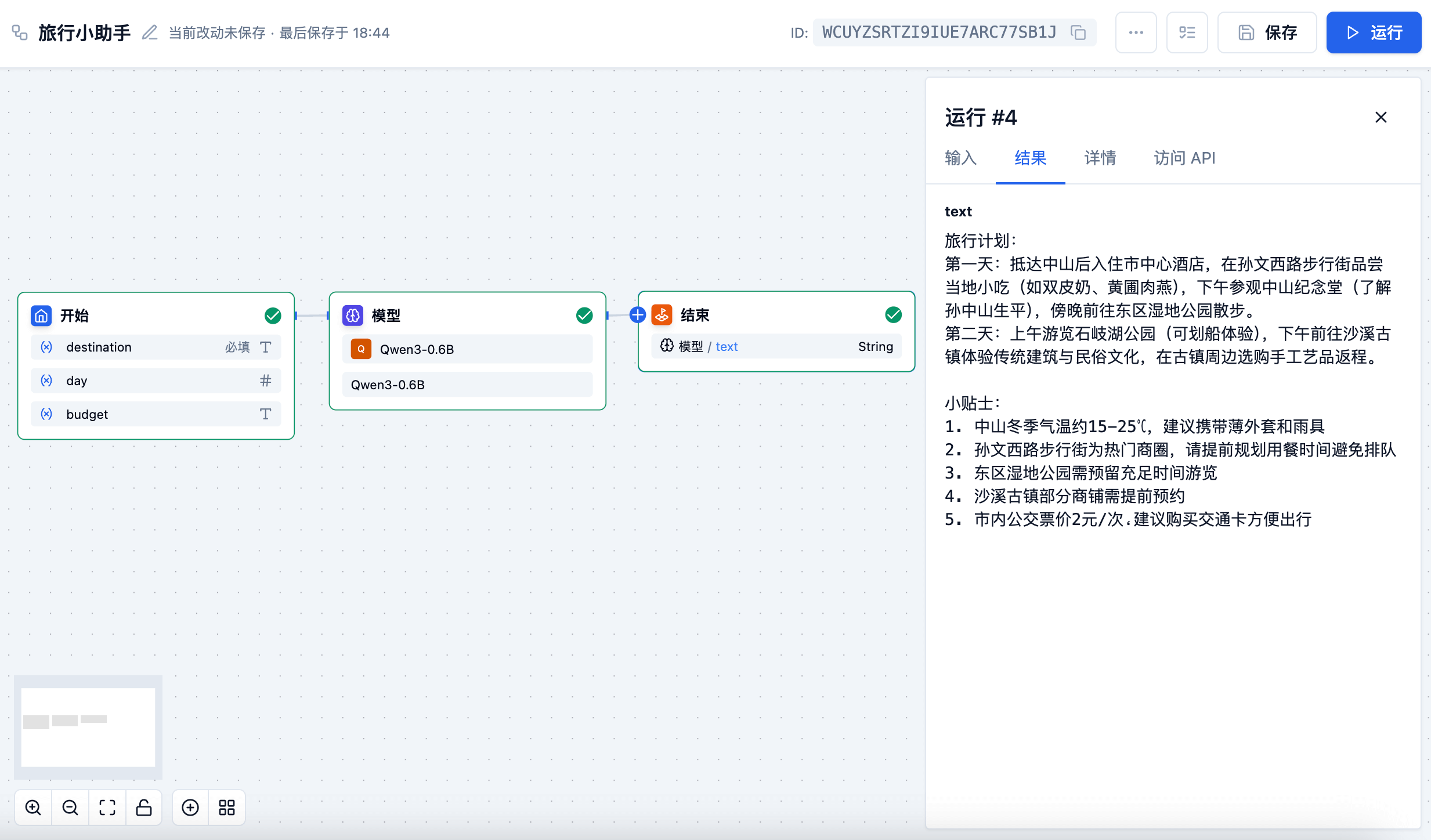Add a new node with the plus icon

(190, 807)
